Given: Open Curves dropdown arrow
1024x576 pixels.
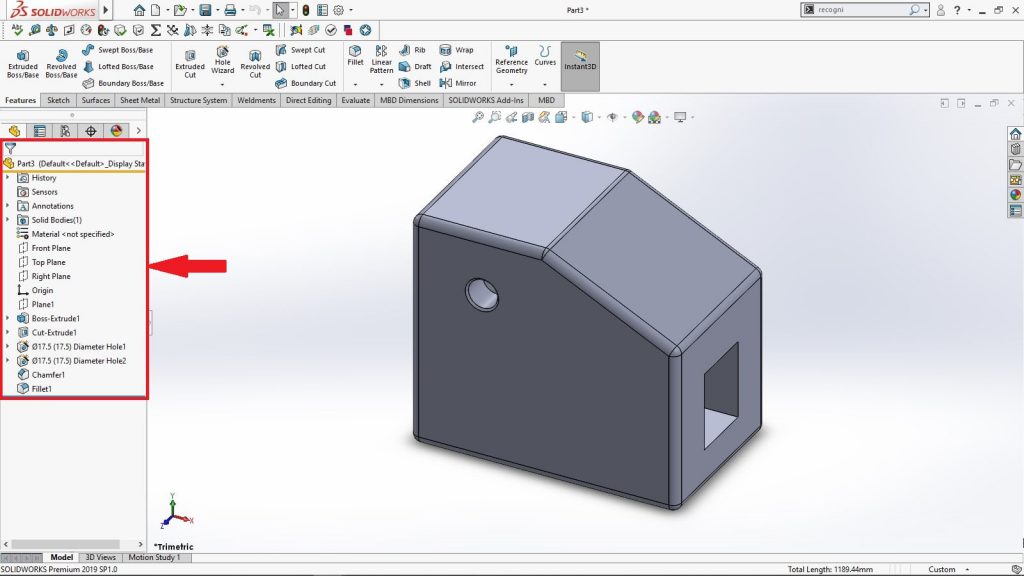Looking at the screenshot, I should pyautogui.click(x=545, y=85).
